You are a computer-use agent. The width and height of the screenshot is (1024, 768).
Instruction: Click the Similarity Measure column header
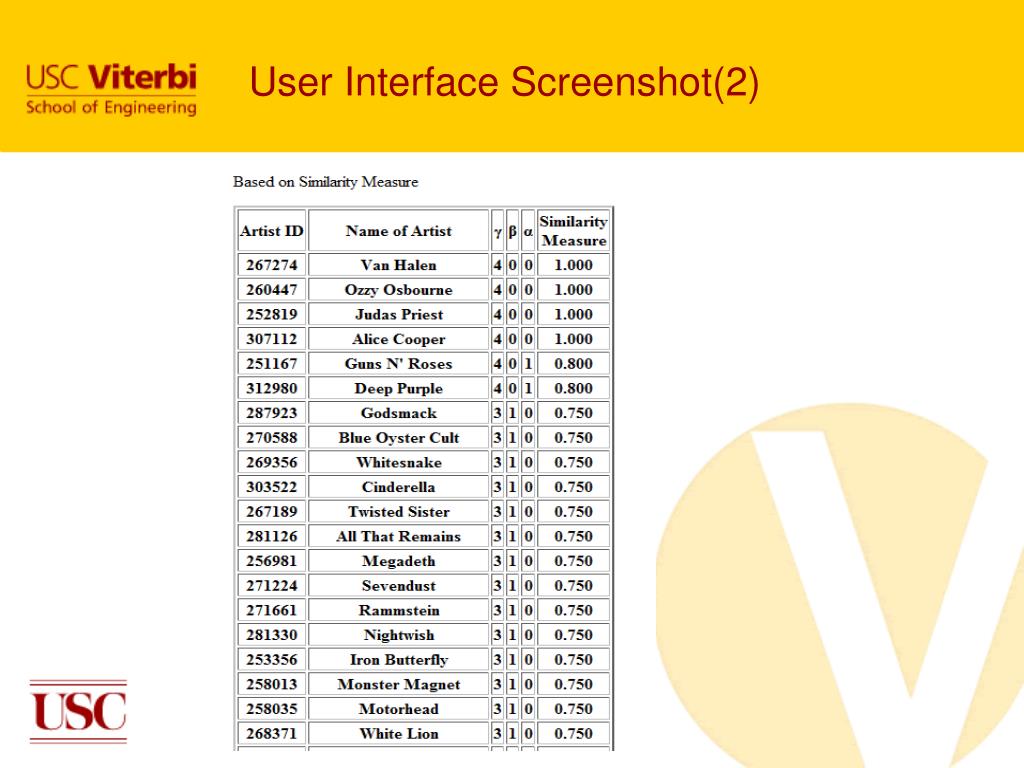(573, 231)
